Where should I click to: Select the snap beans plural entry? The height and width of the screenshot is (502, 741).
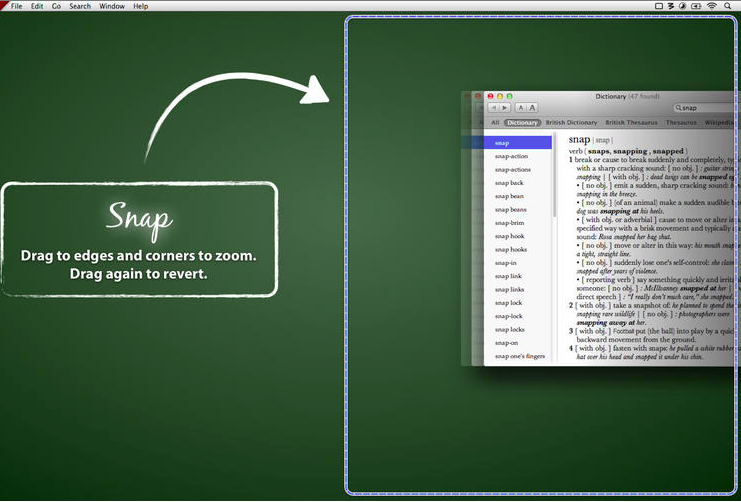coord(510,209)
